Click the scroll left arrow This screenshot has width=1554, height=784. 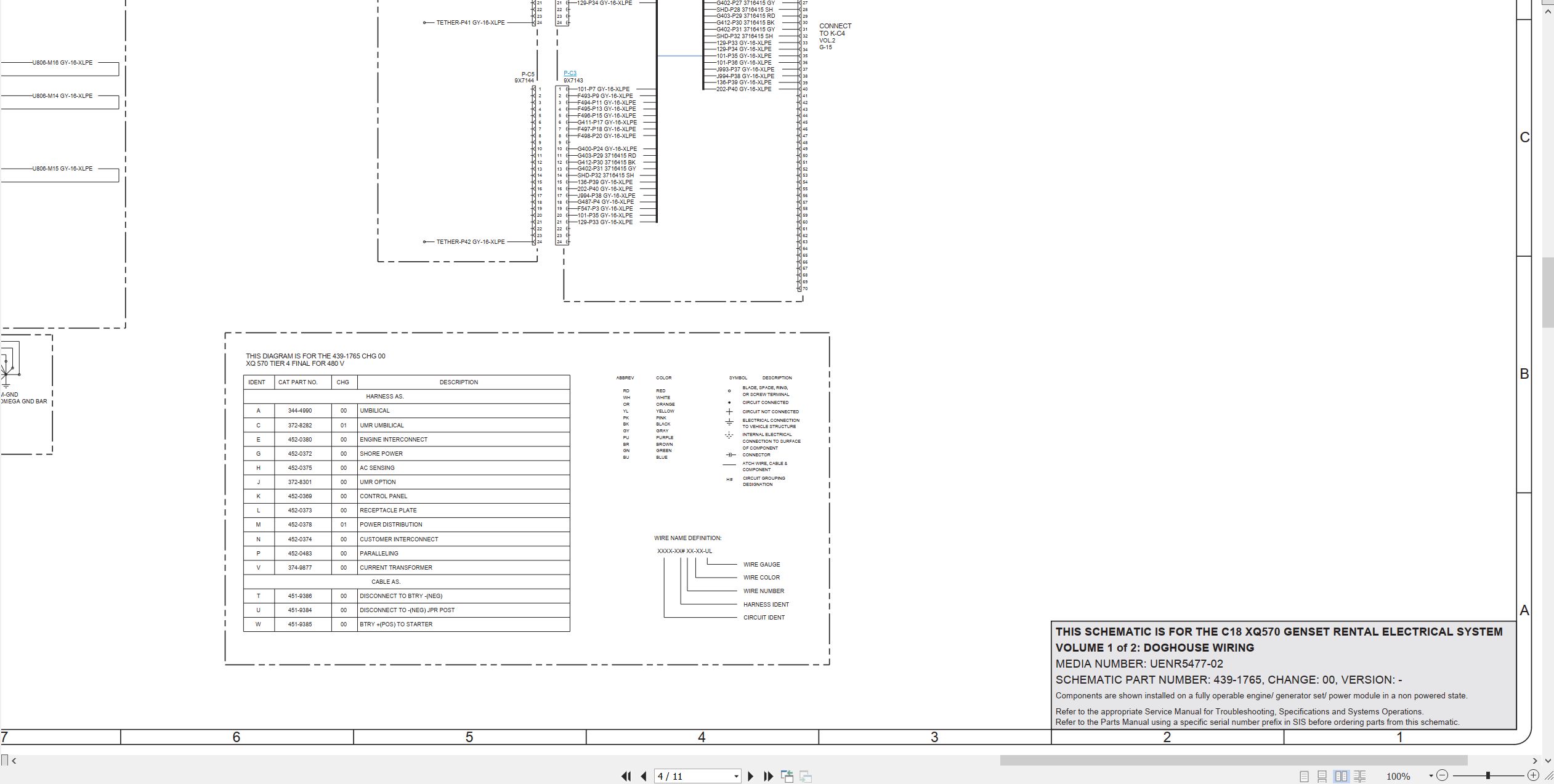tap(14, 761)
